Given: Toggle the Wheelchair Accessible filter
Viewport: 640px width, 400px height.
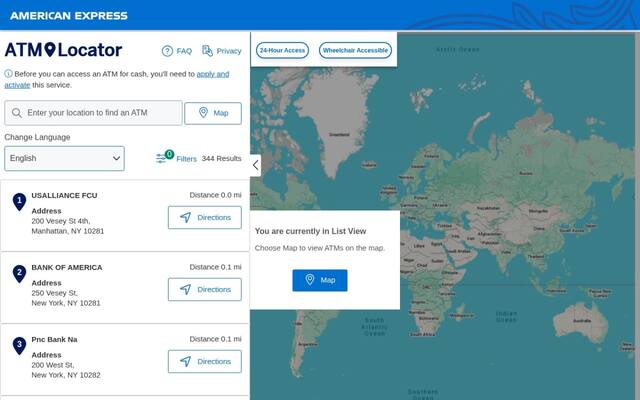Looking at the screenshot, I should [355, 50].
